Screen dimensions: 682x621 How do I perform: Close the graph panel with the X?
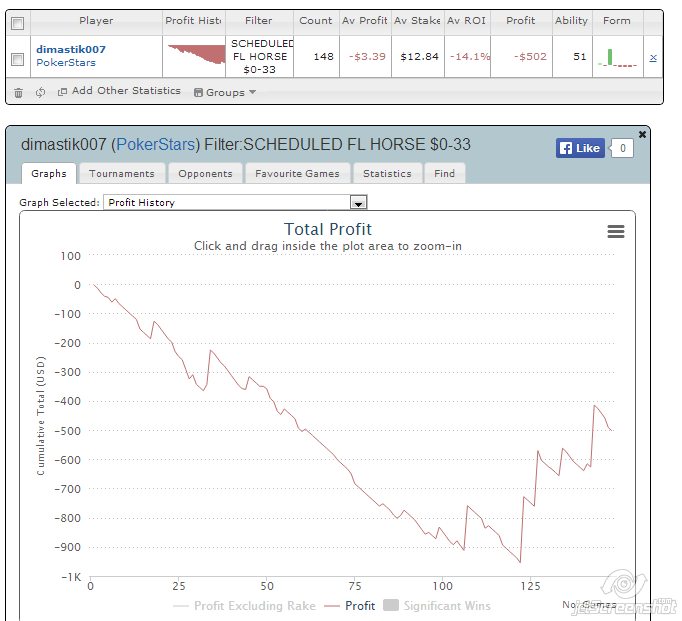[x=642, y=134]
